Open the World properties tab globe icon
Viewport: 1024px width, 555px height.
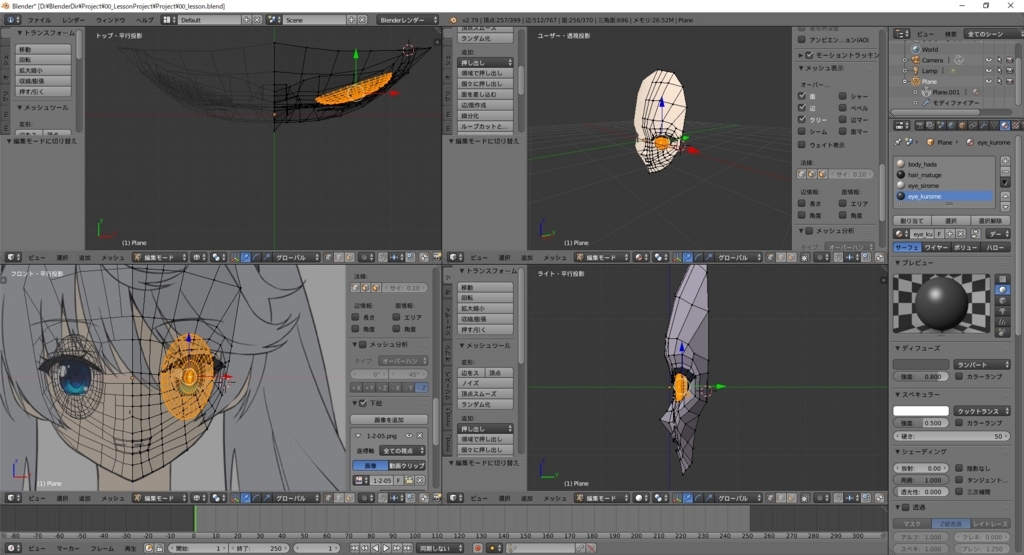click(952, 125)
